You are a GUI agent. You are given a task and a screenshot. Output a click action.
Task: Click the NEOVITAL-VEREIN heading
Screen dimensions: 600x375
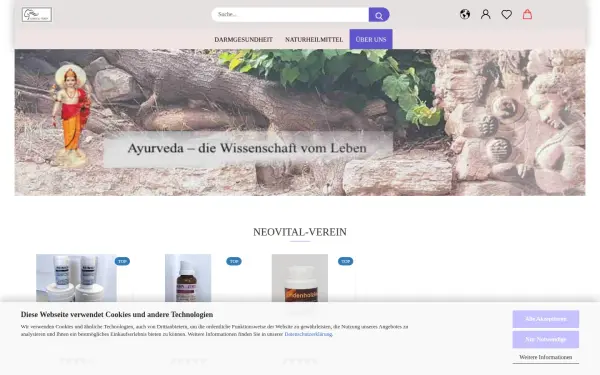click(x=300, y=232)
